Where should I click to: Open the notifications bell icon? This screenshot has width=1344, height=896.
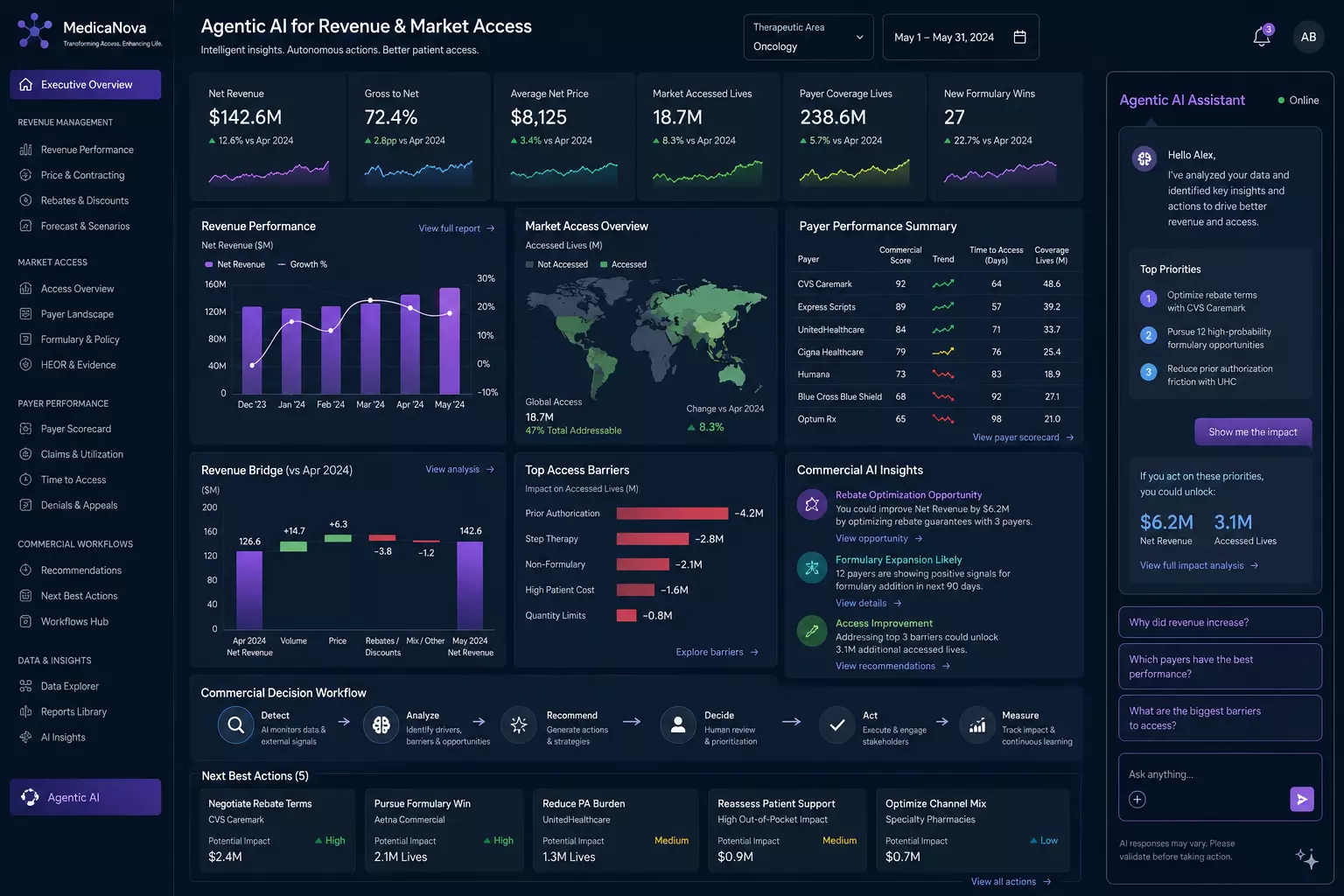click(1262, 37)
